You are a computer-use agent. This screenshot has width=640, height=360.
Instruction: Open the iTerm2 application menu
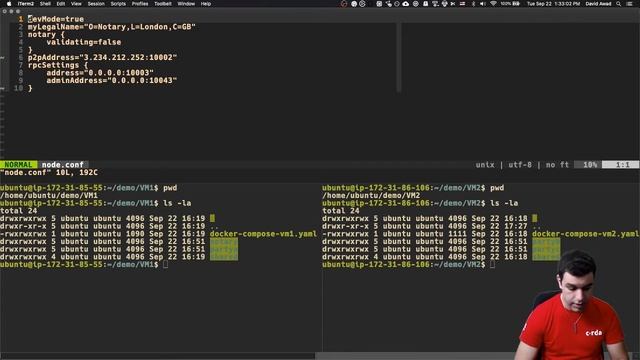pos(26,4)
